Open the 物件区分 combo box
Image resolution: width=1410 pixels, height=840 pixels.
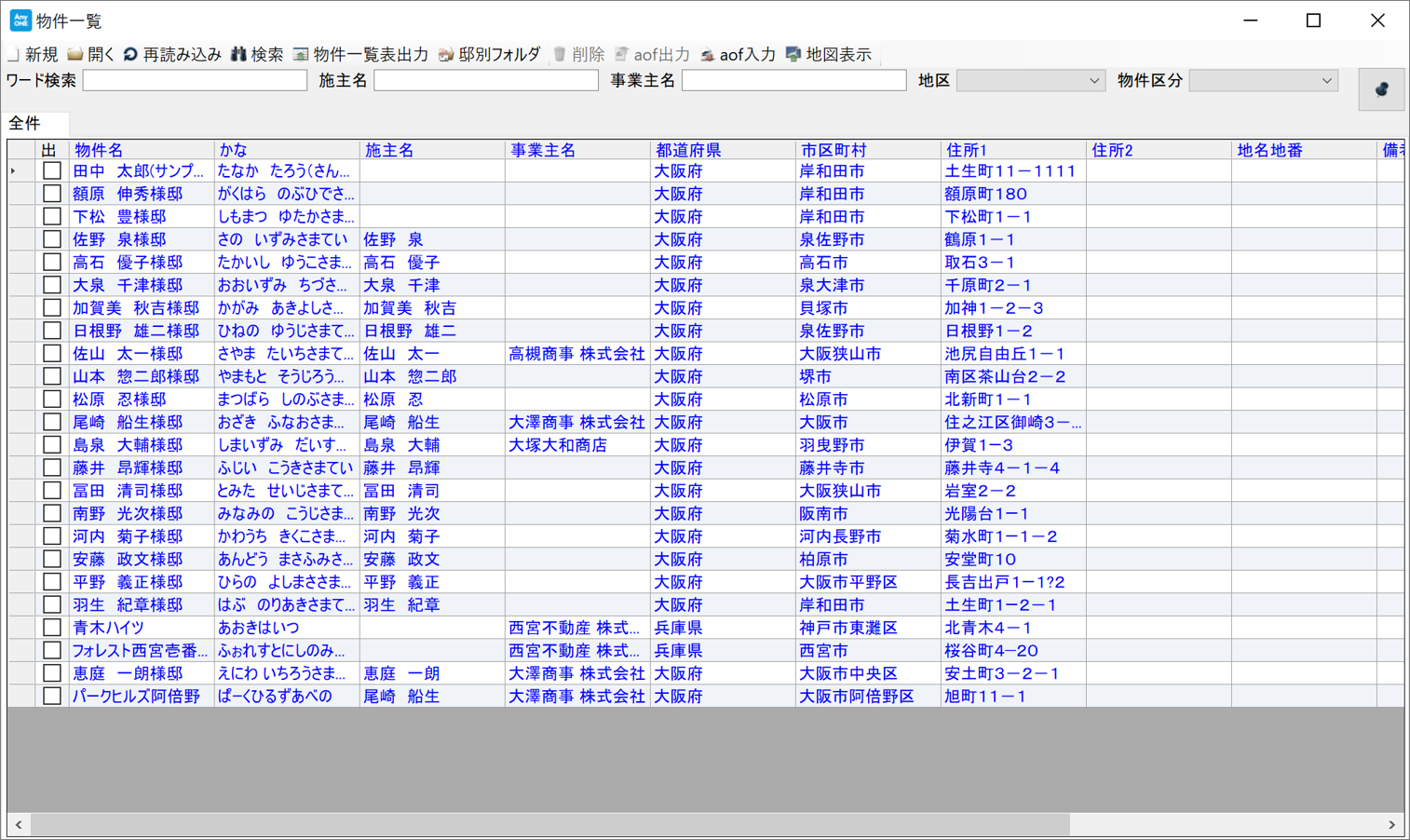1326,81
